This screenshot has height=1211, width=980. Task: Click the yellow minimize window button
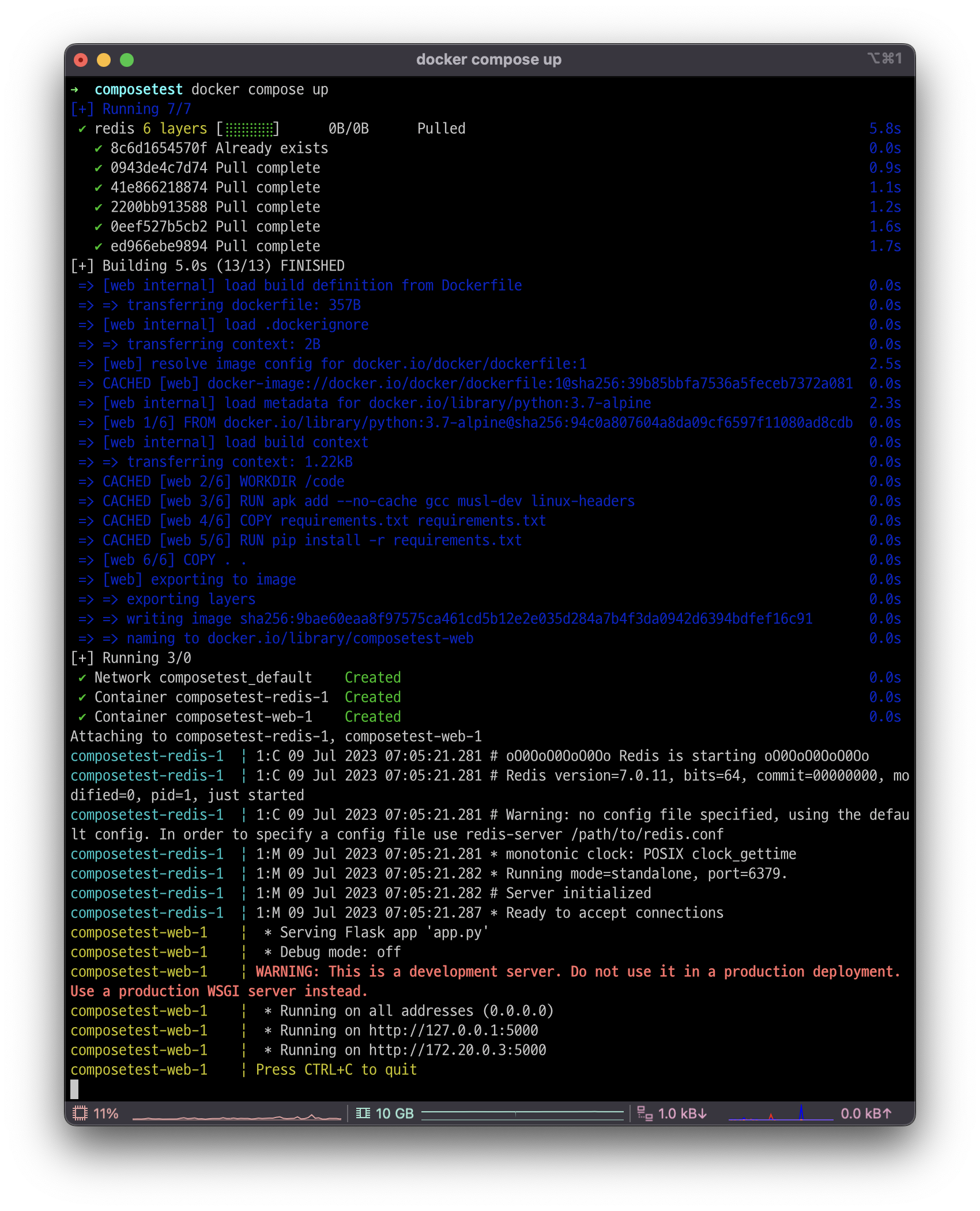click(104, 60)
